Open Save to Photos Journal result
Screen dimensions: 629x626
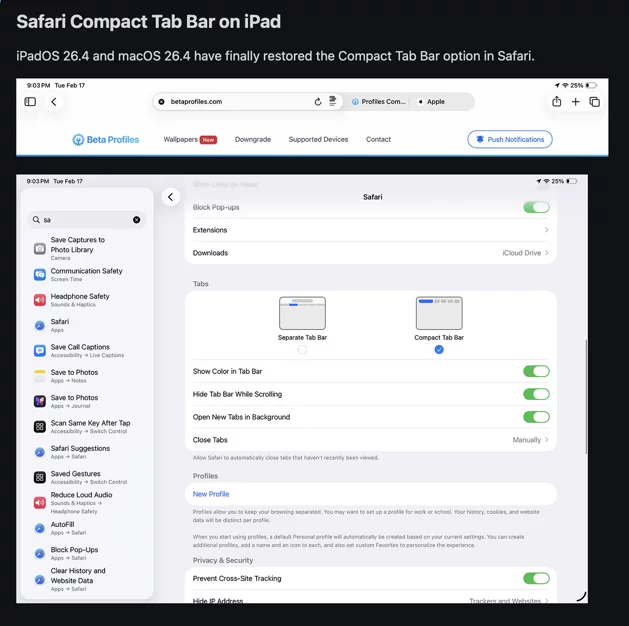tap(87, 401)
